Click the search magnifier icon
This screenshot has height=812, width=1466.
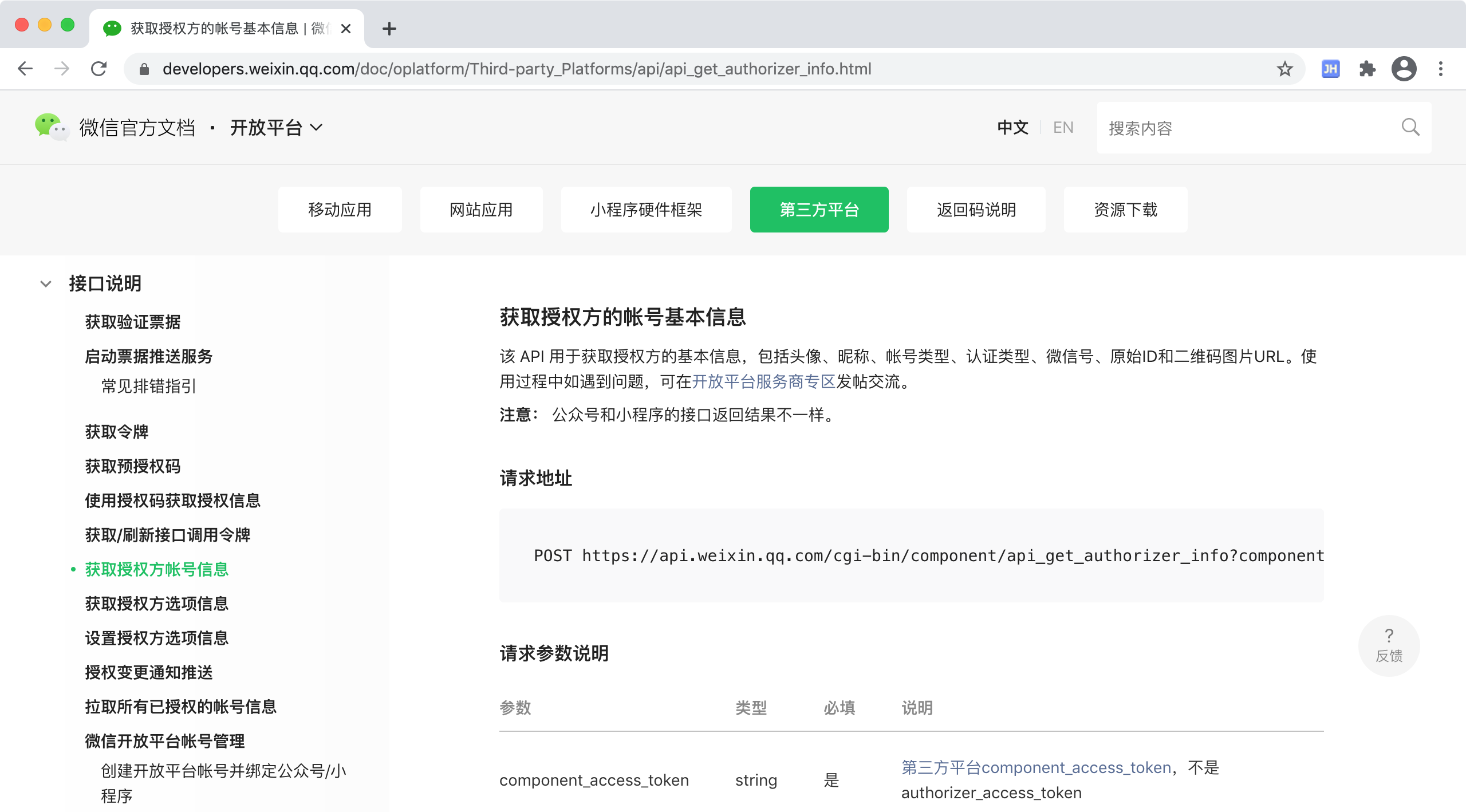[1410, 127]
